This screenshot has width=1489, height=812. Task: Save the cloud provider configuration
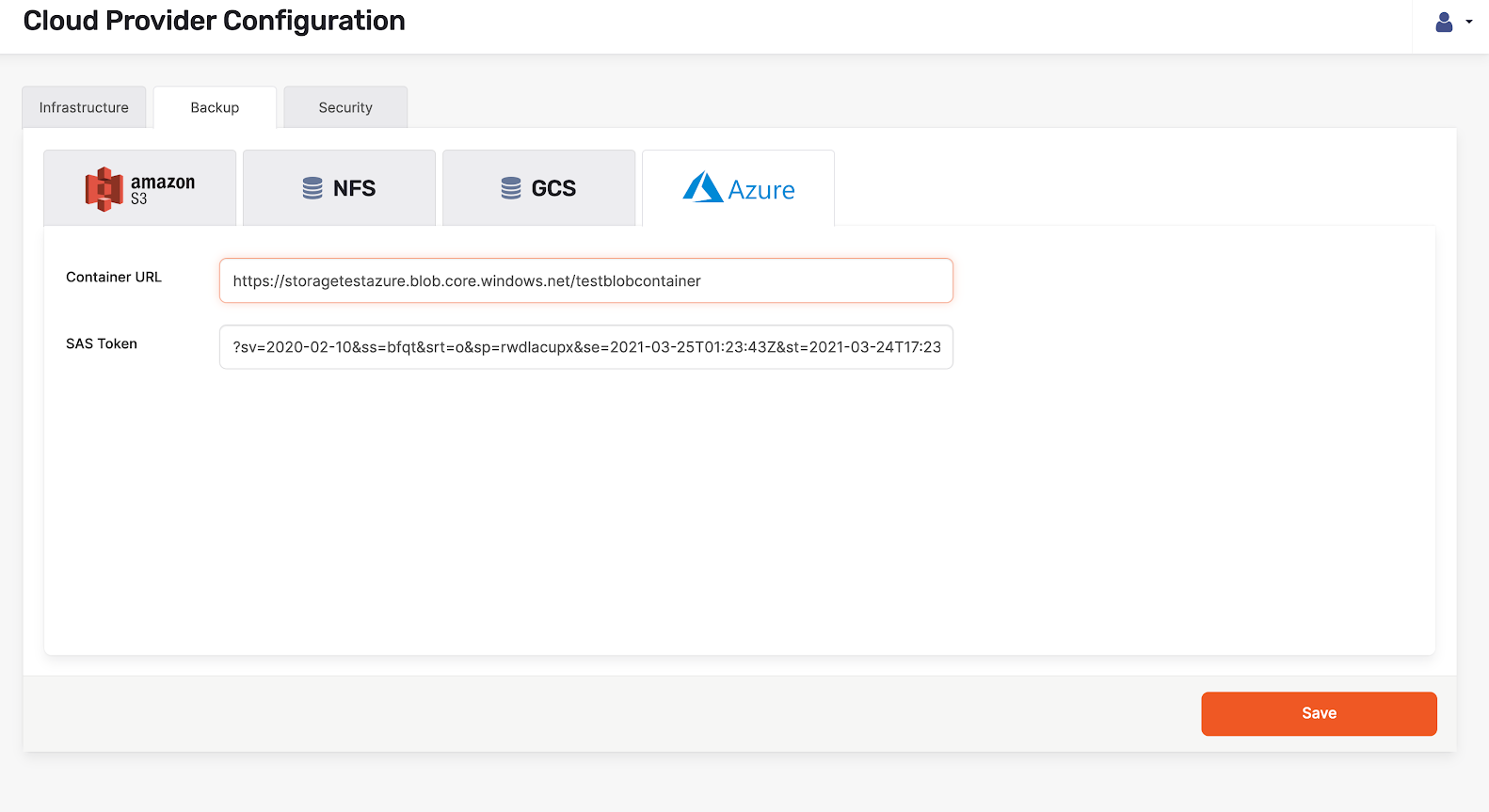click(1319, 713)
